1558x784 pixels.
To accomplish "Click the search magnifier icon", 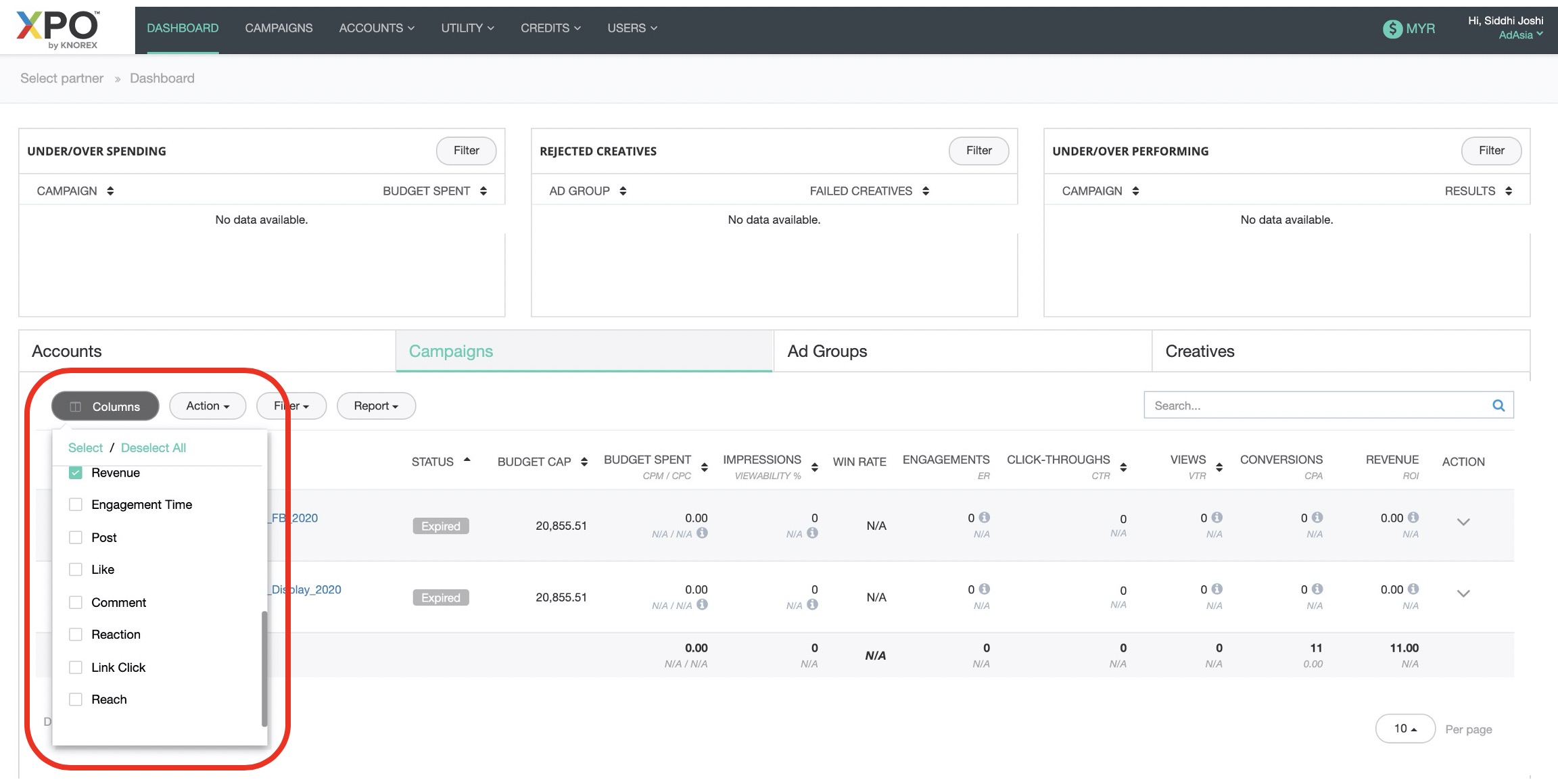I will [x=1498, y=406].
